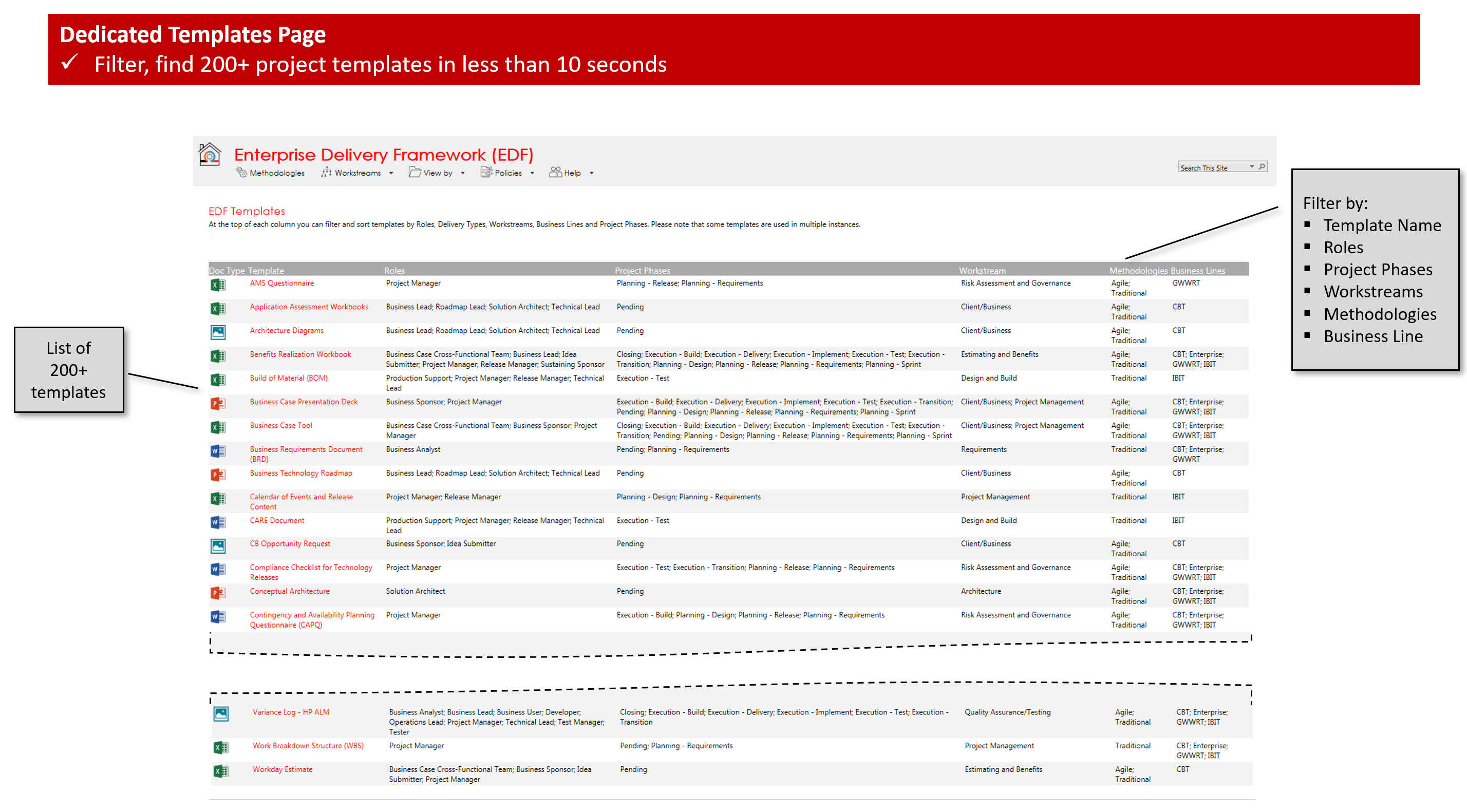The width and height of the screenshot is (1467, 812).
Task: Click image icon beside Variance Log - HP ALM
Action: 220,713
